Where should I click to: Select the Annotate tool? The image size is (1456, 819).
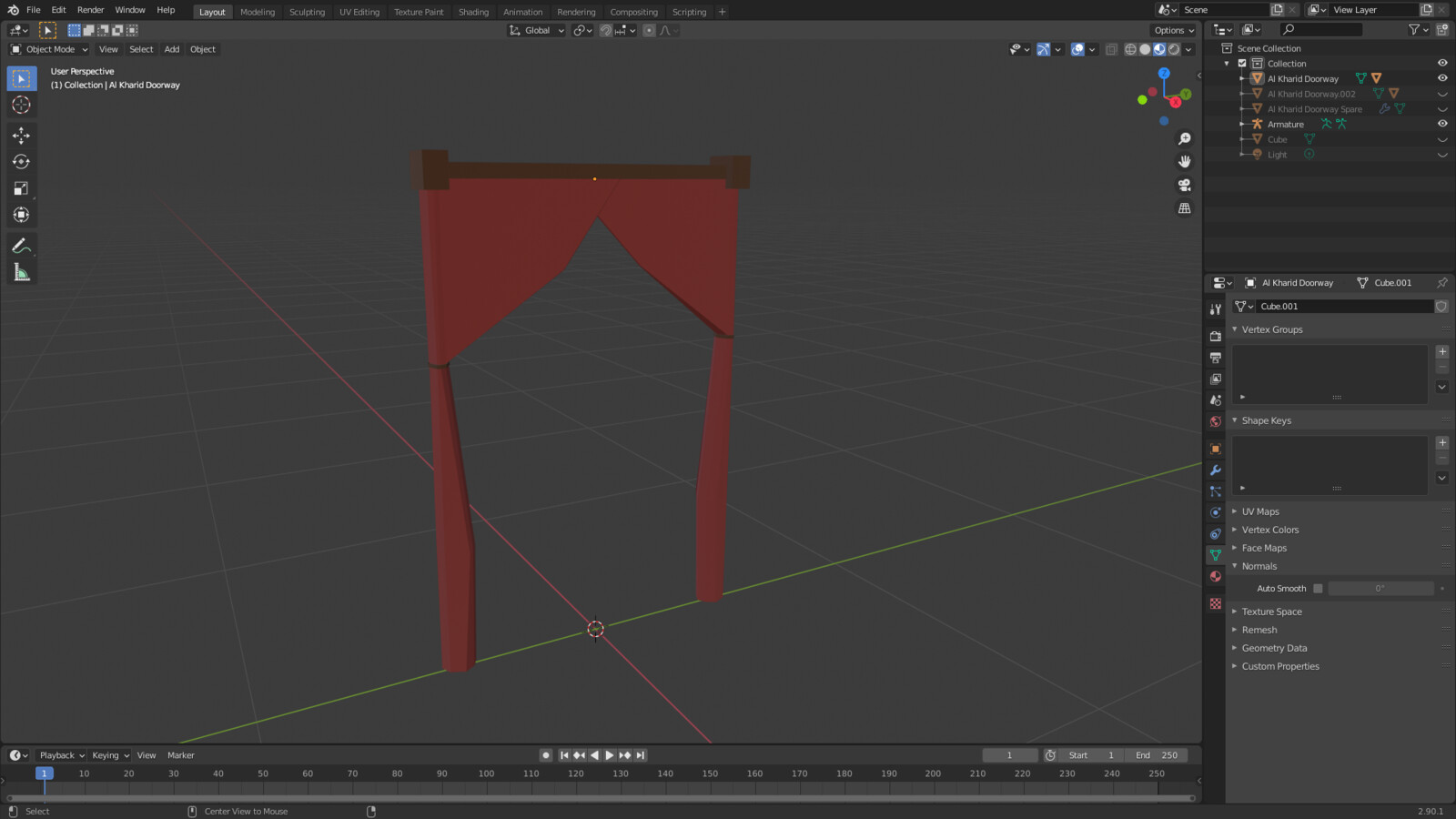(x=22, y=246)
